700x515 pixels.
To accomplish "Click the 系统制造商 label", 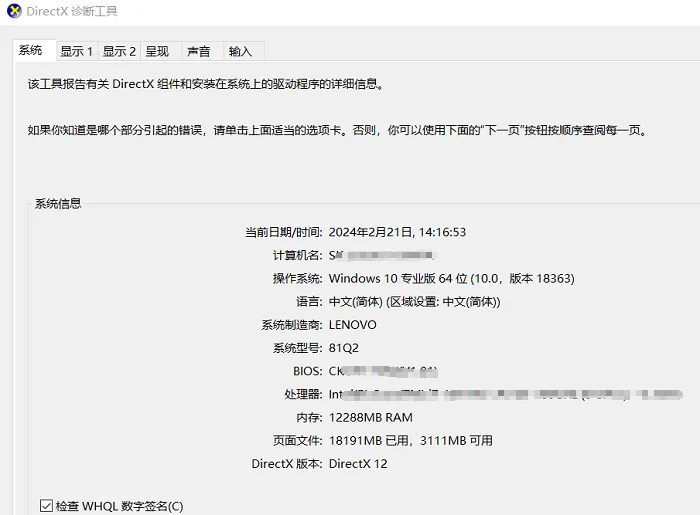I will click(x=292, y=325).
